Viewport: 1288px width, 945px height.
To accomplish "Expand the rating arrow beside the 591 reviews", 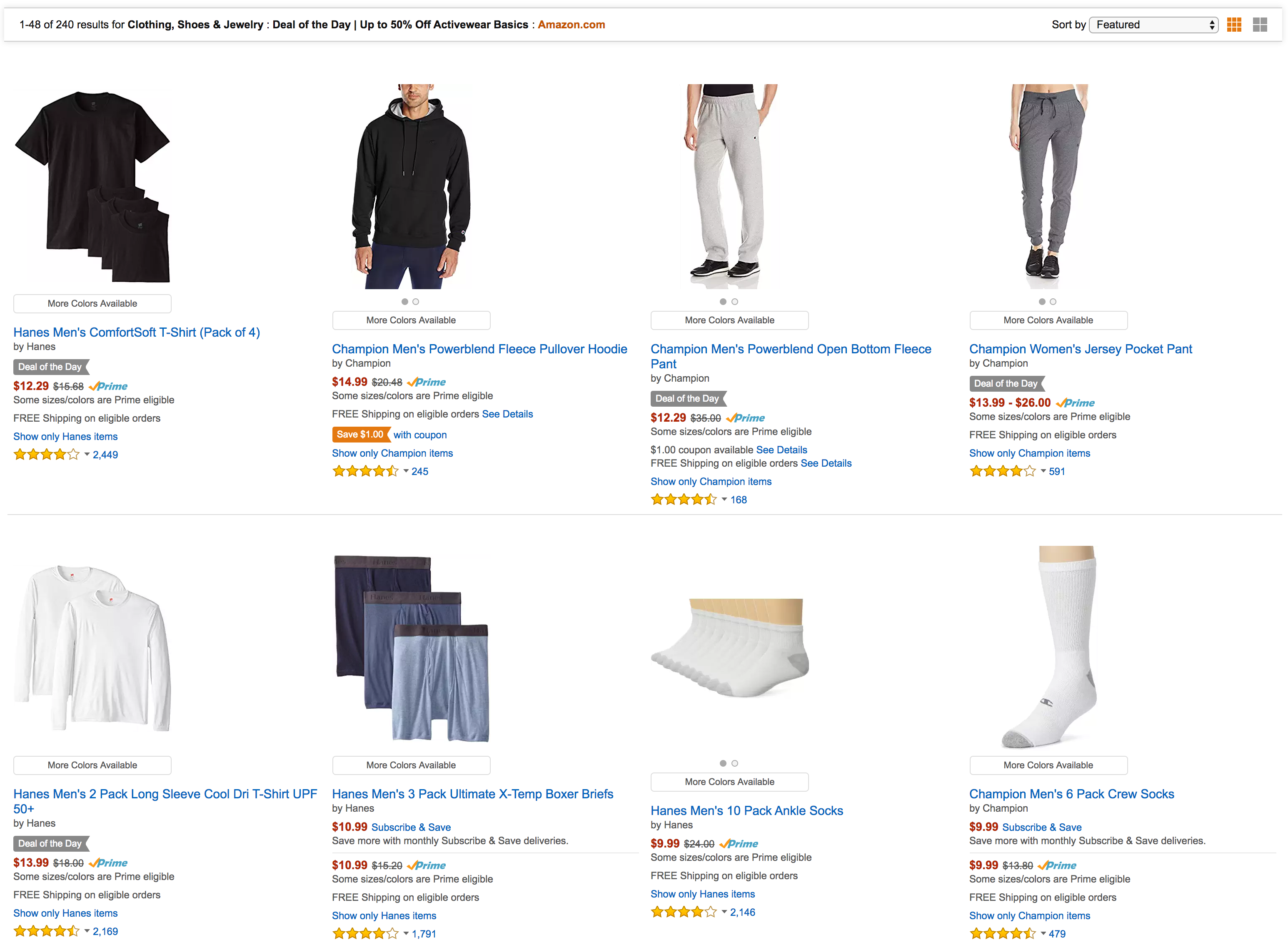I will tap(1043, 471).
